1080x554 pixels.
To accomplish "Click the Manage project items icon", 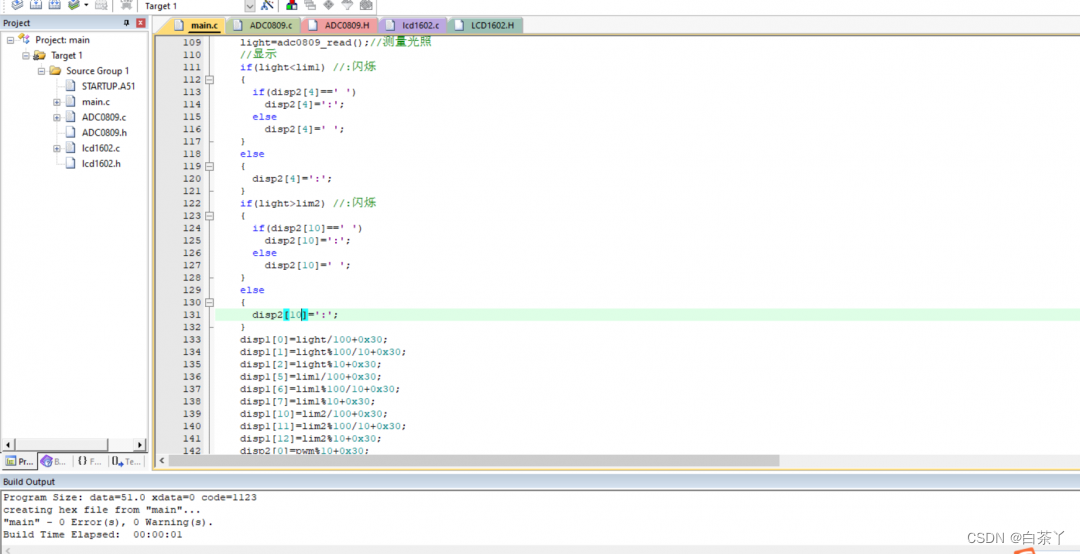I will pyautogui.click(x=292, y=5).
